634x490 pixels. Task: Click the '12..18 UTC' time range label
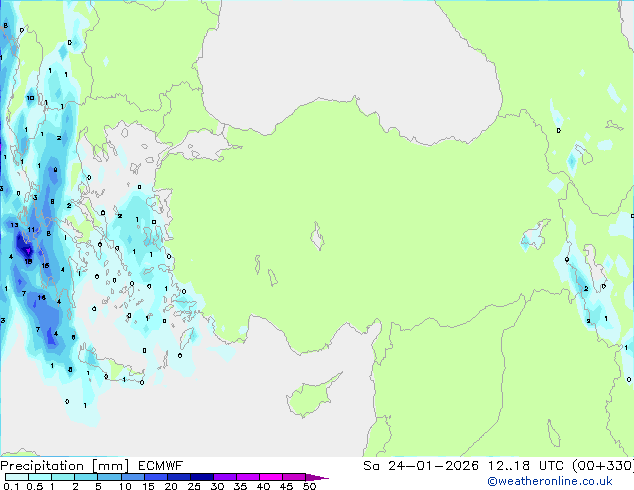click(526, 466)
